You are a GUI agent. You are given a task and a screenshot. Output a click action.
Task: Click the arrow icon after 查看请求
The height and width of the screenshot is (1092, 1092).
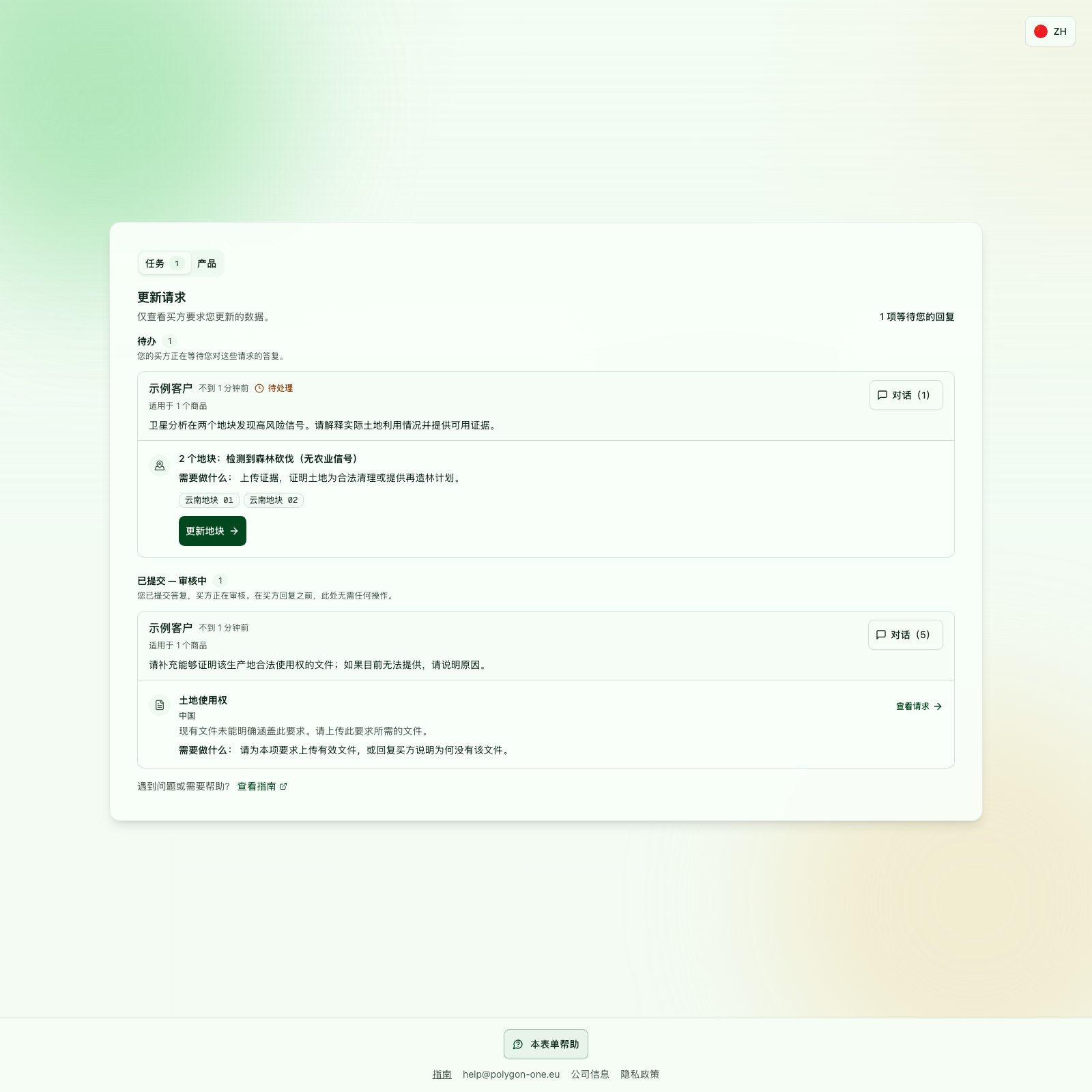tap(938, 706)
